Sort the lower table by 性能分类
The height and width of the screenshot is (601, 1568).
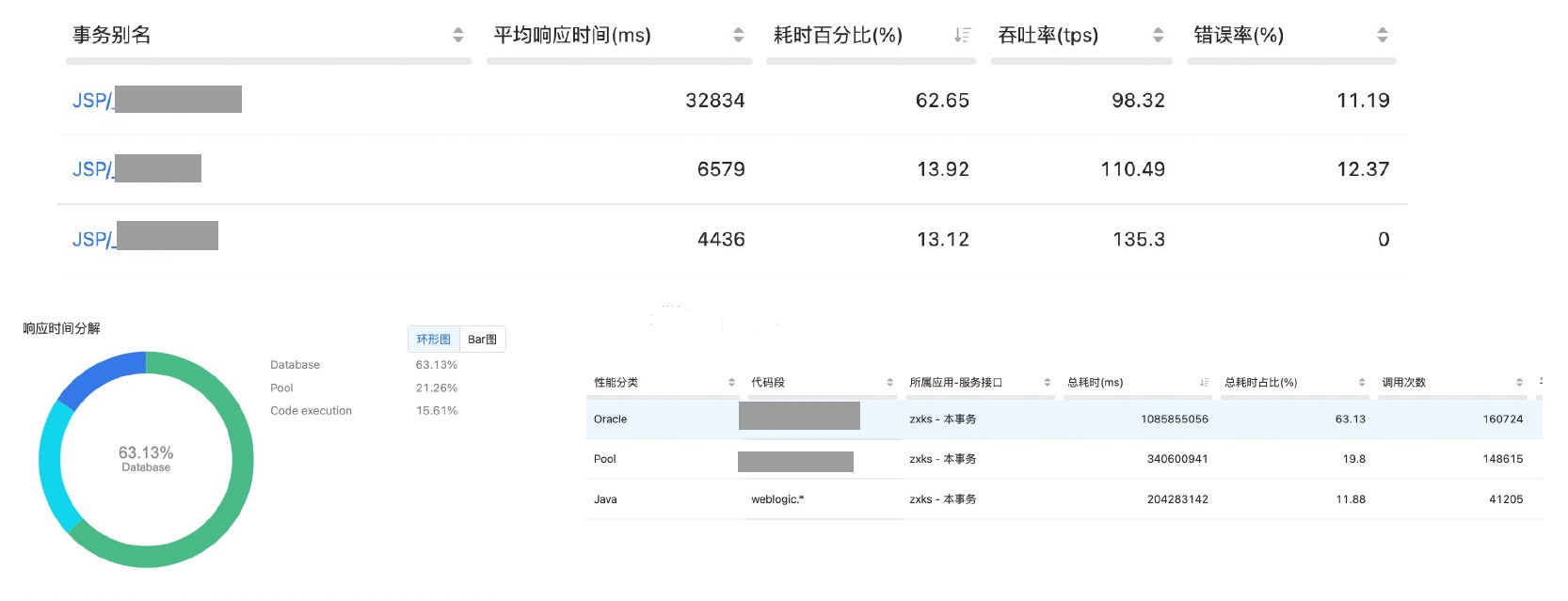(x=731, y=383)
